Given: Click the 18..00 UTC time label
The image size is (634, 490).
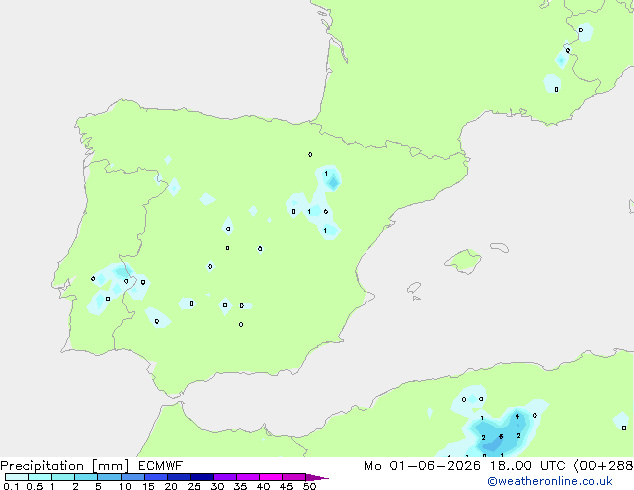Looking at the screenshot, I should (x=527, y=466).
